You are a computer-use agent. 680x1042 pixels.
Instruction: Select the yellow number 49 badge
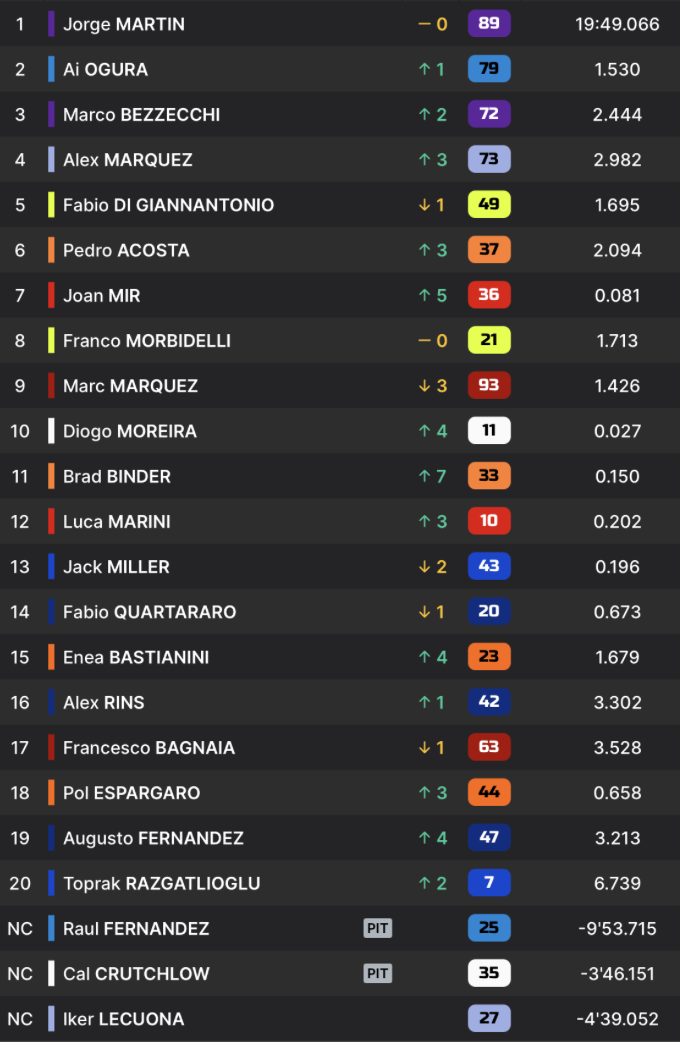point(489,204)
